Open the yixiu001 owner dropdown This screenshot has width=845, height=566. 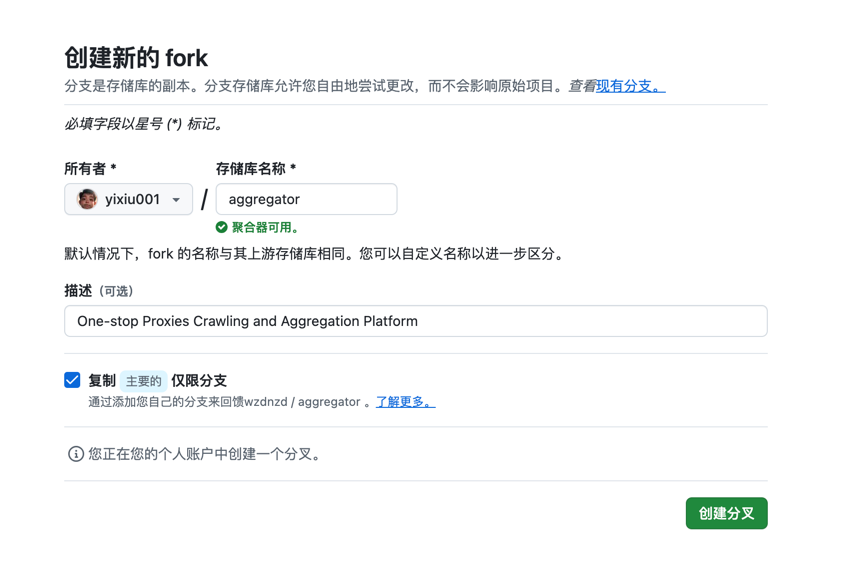point(129,199)
